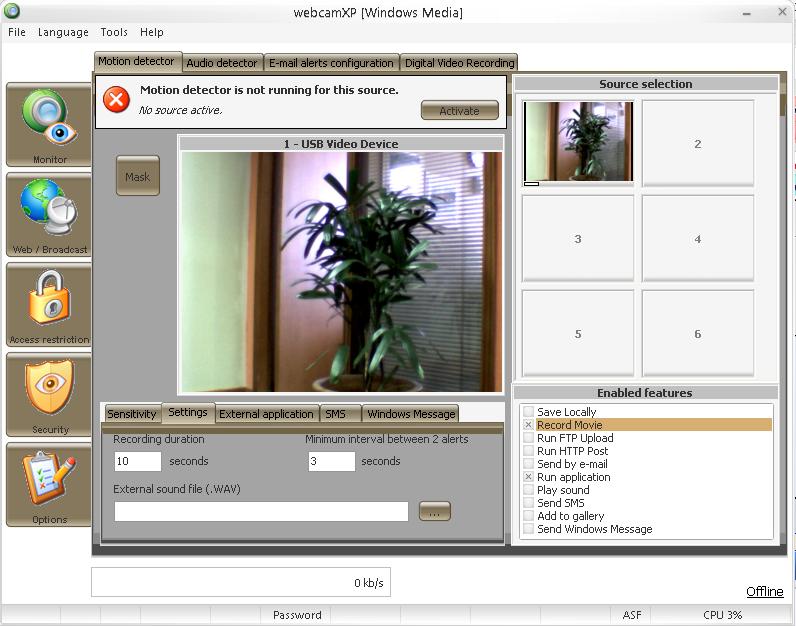Enable the Add to gallery checkbox
Screen dimensions: 796x626
coord(528,516)
